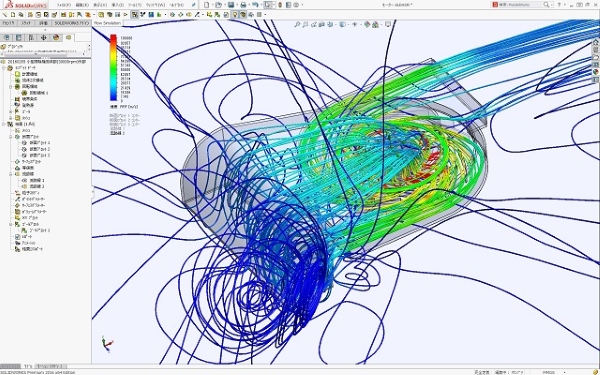
Task: Click inside the SOLIDWORKS search field
Action: tap(523, 5)
